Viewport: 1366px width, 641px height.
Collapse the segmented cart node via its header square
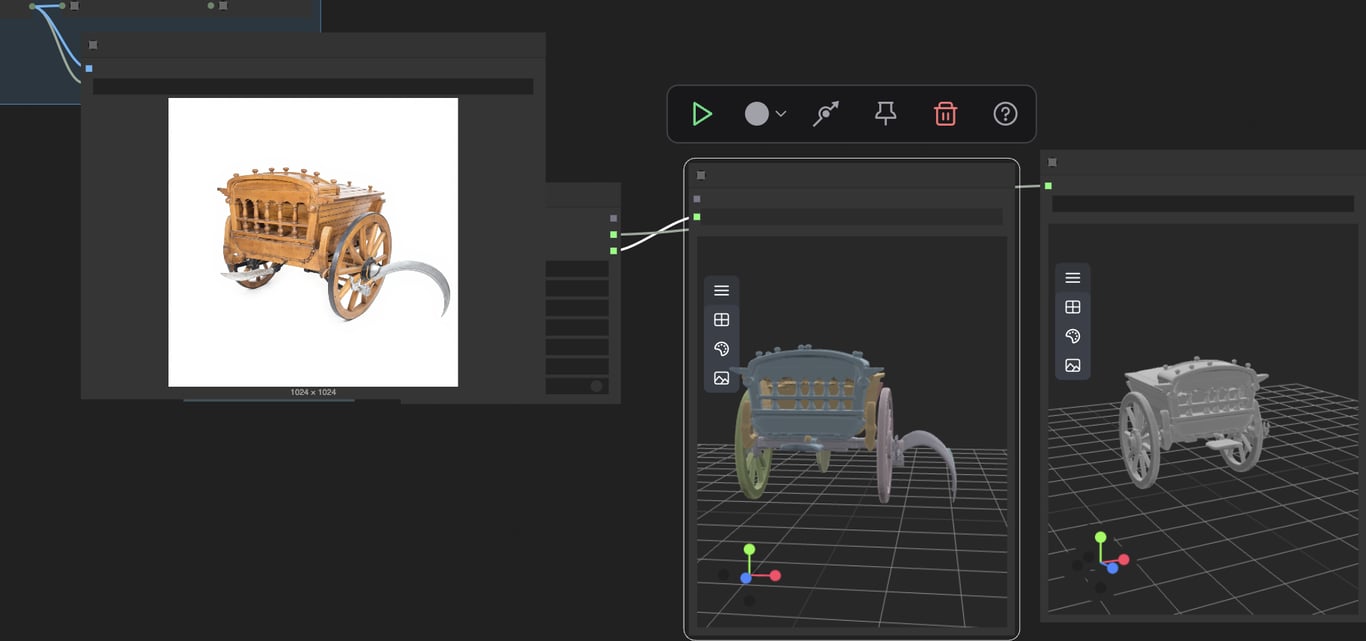coord(700,174)
